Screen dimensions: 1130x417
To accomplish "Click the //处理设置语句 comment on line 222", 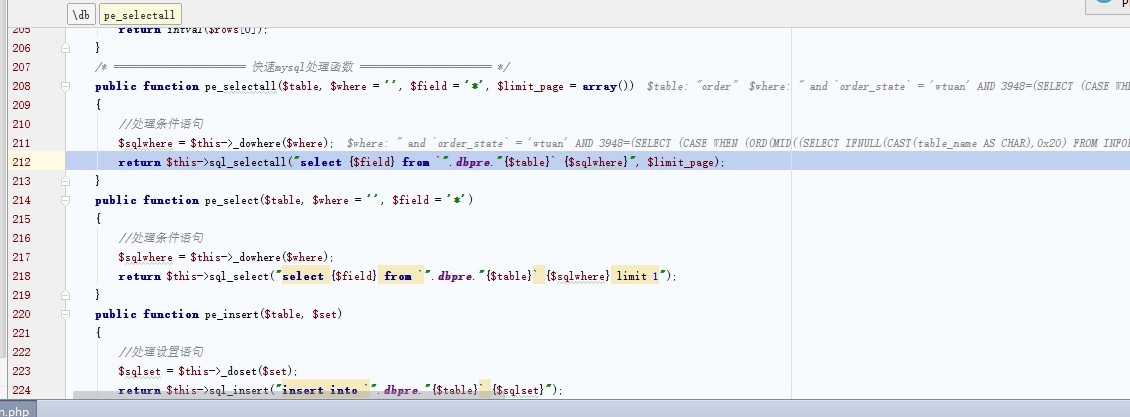I will pyautogui.click(x=161, y=352).
